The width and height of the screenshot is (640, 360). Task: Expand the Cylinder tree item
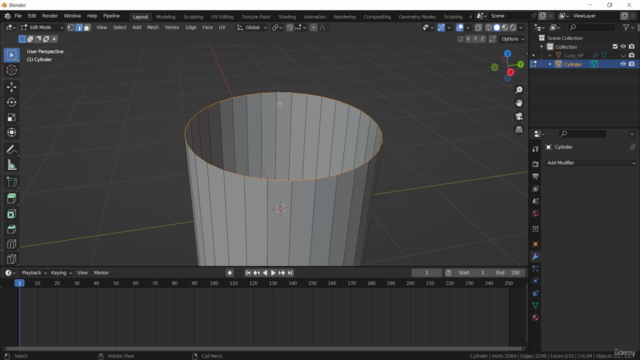(x=550, y=64)
